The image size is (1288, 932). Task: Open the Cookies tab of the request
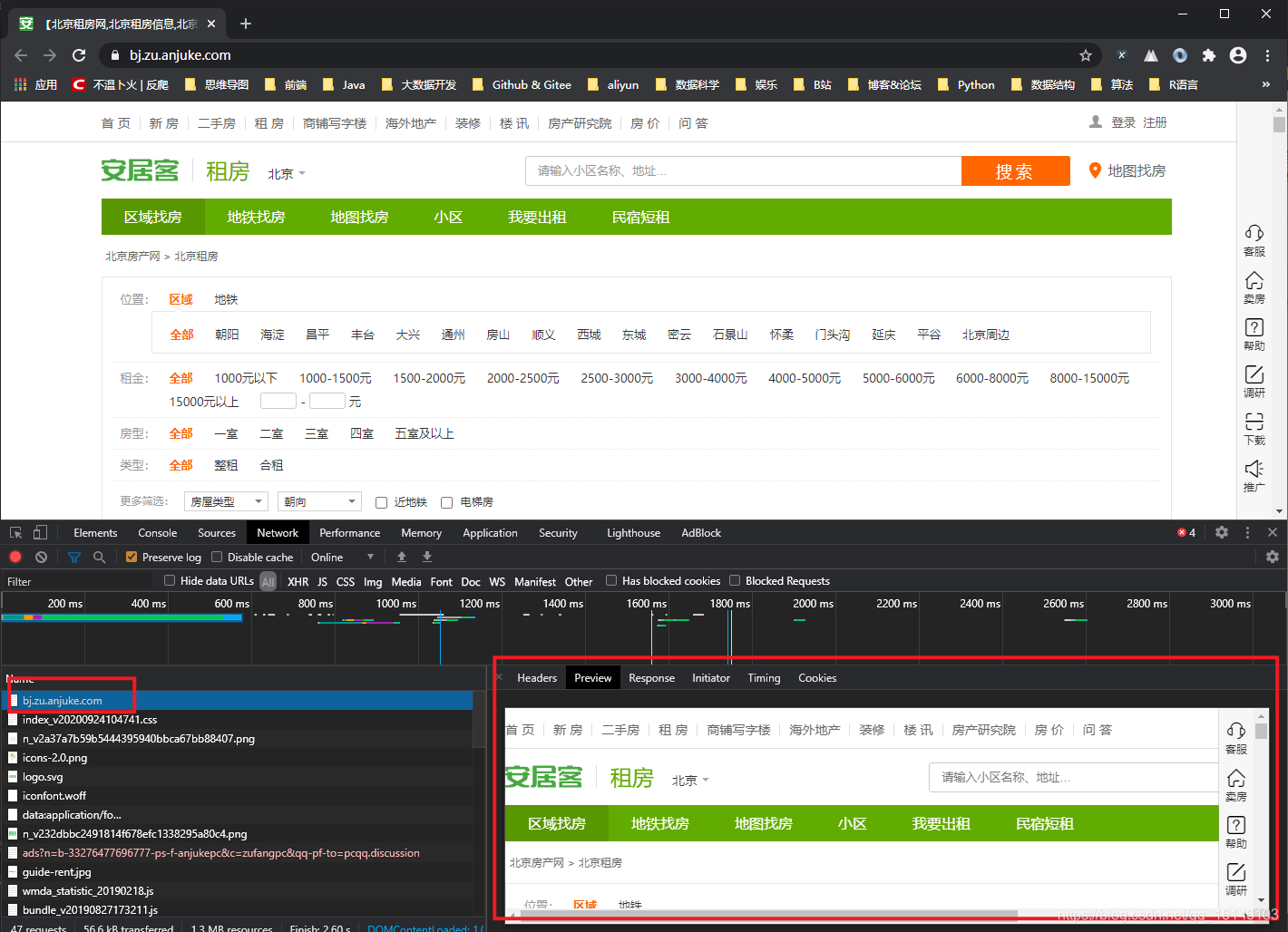pyautogui.click(x=817, y=678)
